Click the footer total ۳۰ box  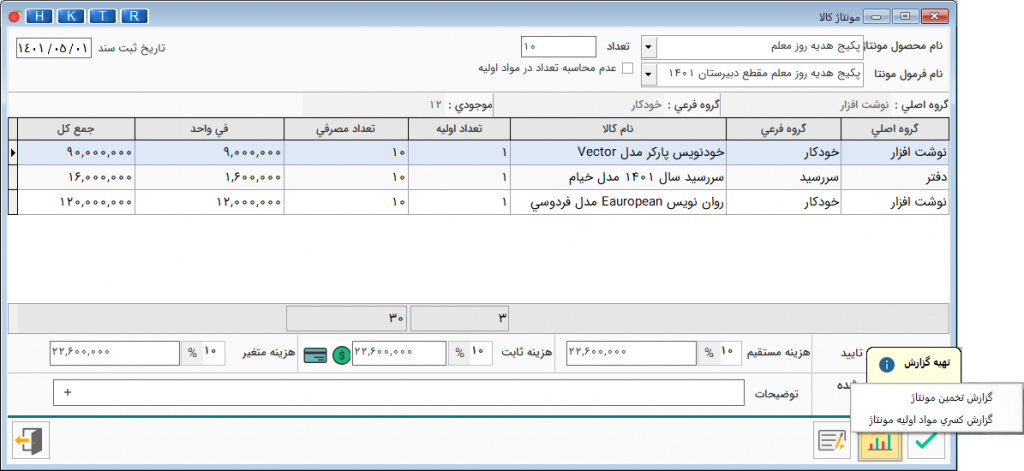(347, 318)
